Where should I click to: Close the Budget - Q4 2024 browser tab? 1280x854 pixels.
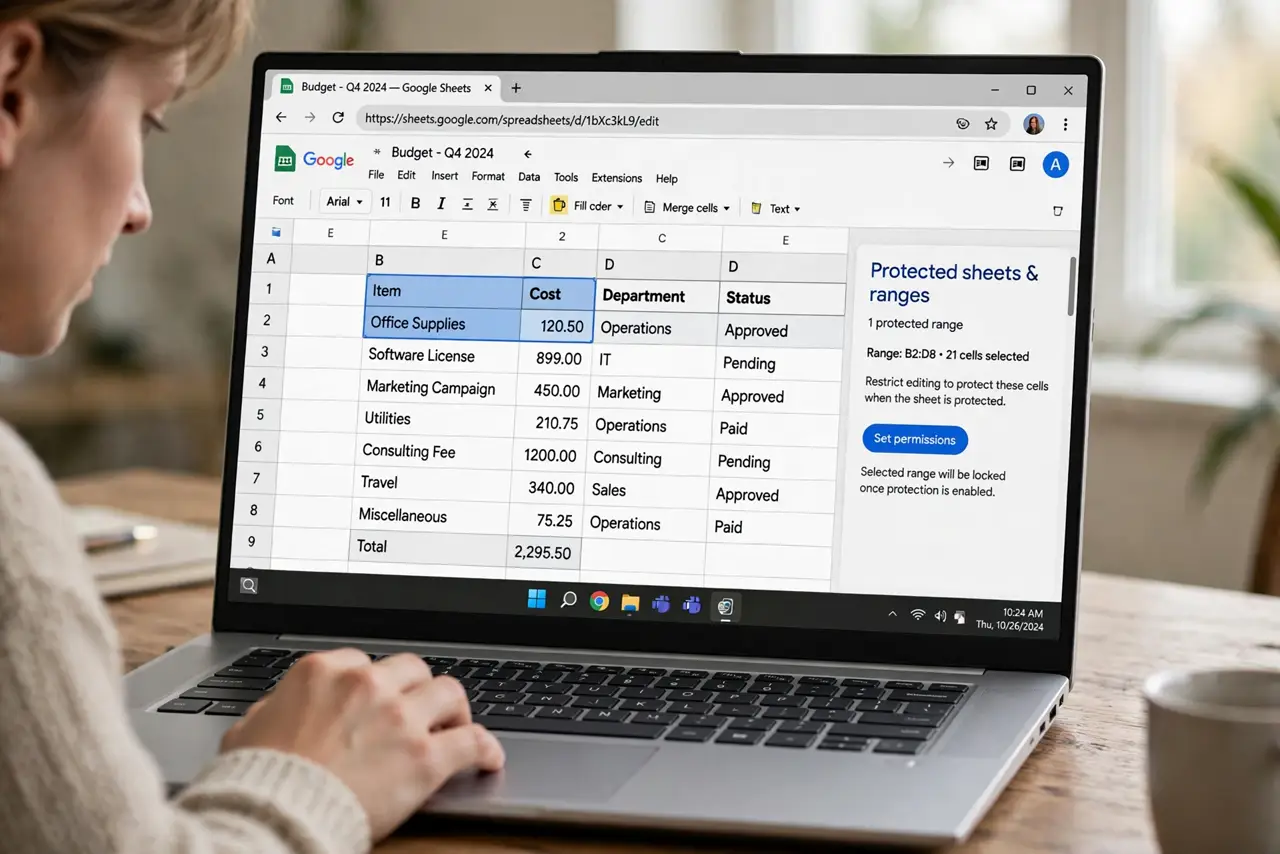(x=490, y=88)
